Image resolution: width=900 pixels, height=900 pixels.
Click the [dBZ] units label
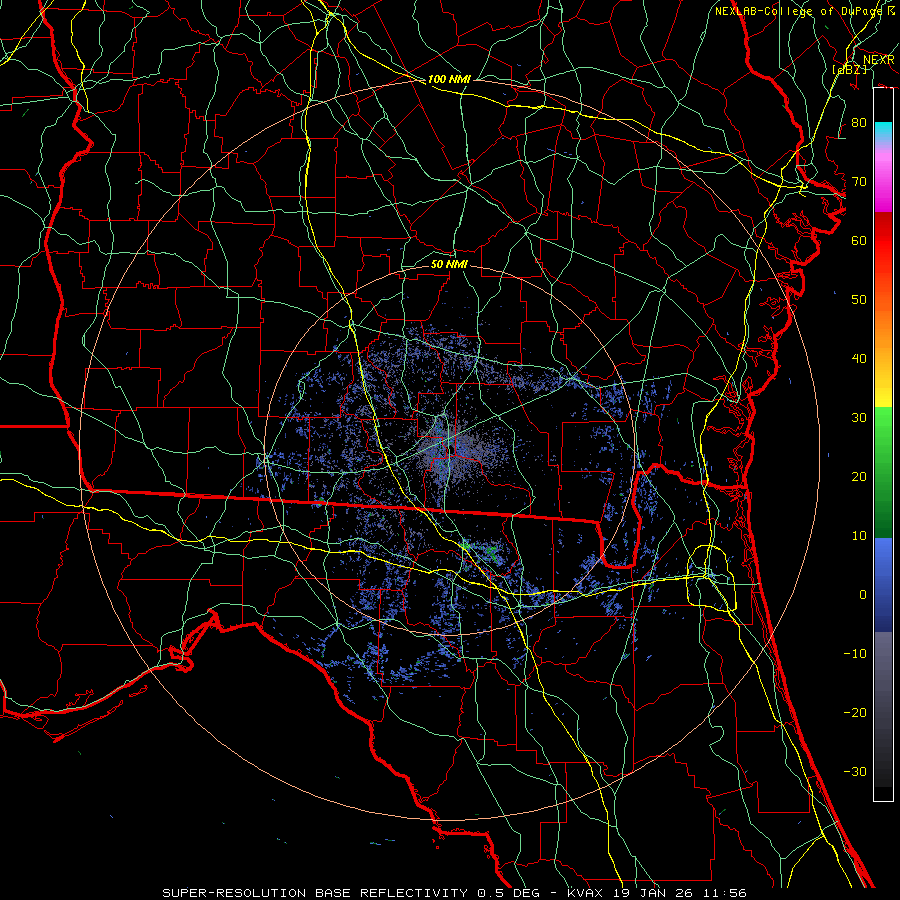(x=849, y=69)
